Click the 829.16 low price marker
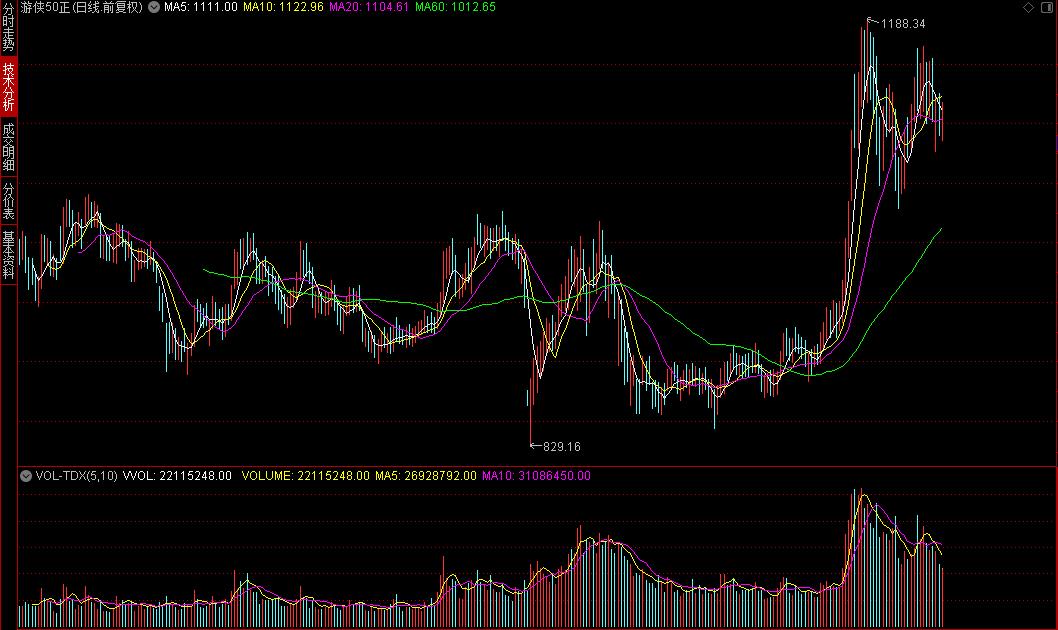This screenshot has width=1058, height=630. pos(561,447)
